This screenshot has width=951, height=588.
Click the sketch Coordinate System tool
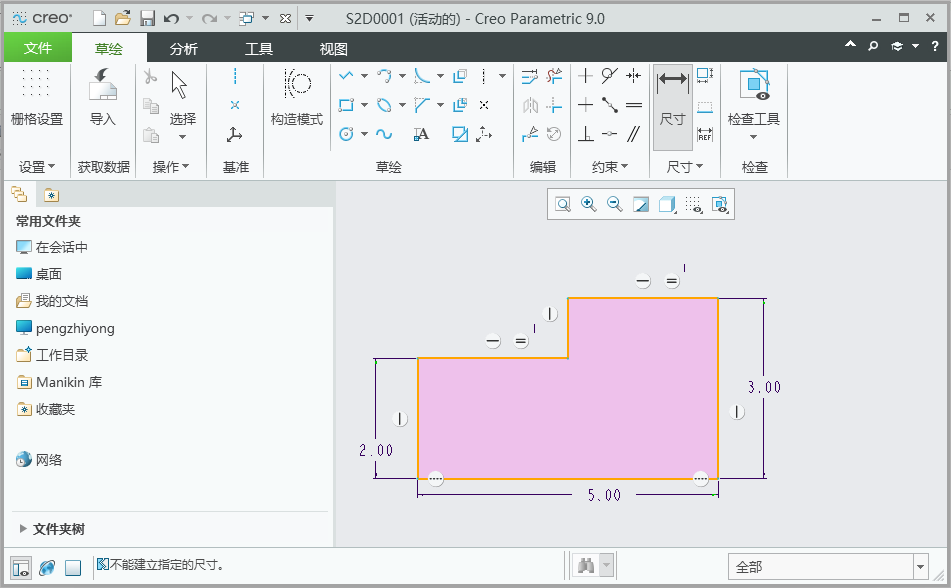click(x=484, y=134)
